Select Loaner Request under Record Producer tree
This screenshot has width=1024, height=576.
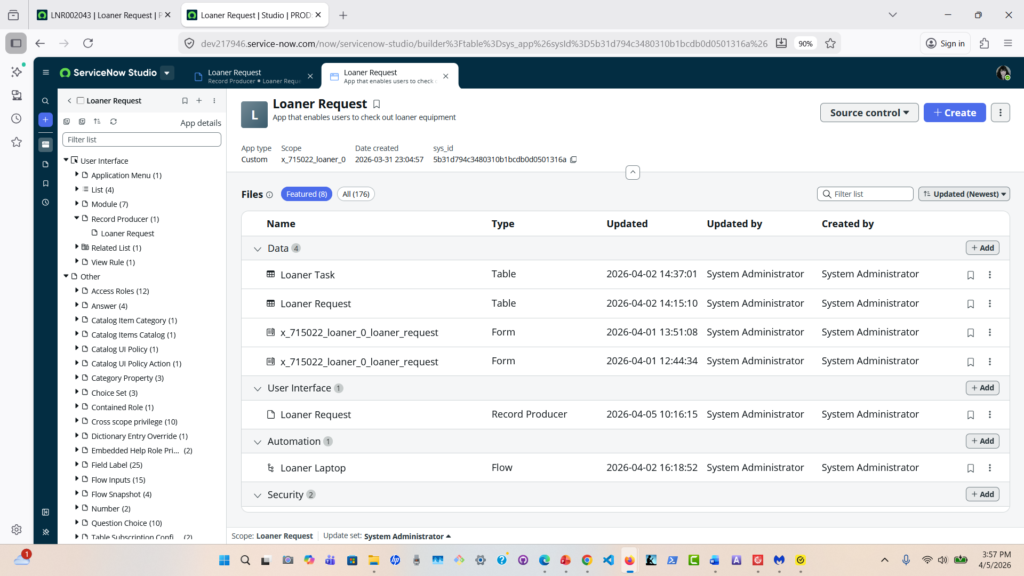pos(127,233)
